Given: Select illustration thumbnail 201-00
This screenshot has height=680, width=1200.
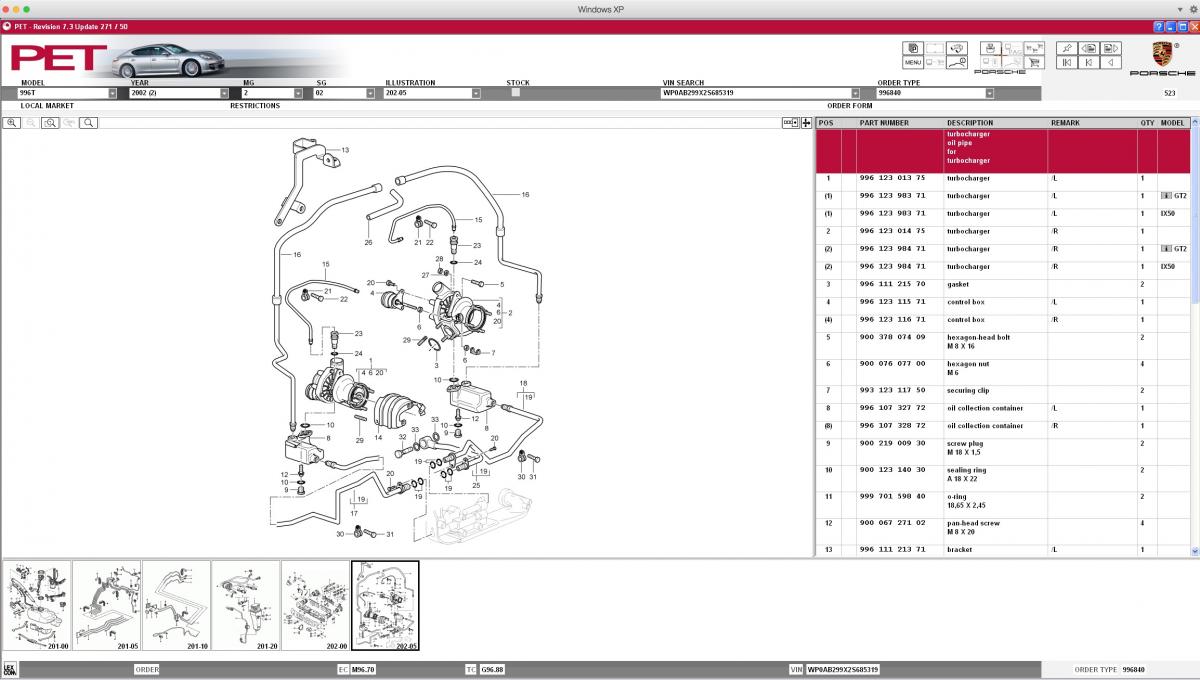Looking at the screenshot, I should (x=37, y=605).
